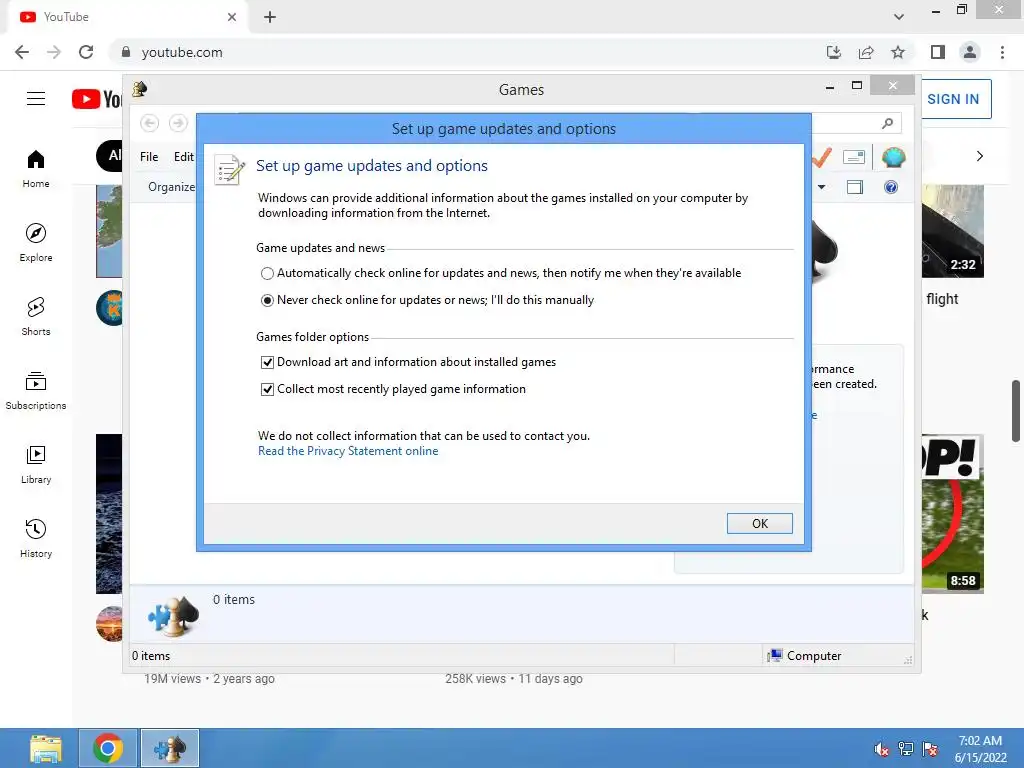Screen dimensions: 1024x768
Task: Open Subscriptions in YouTube sidebar
Action: click(x=36, y=391)
